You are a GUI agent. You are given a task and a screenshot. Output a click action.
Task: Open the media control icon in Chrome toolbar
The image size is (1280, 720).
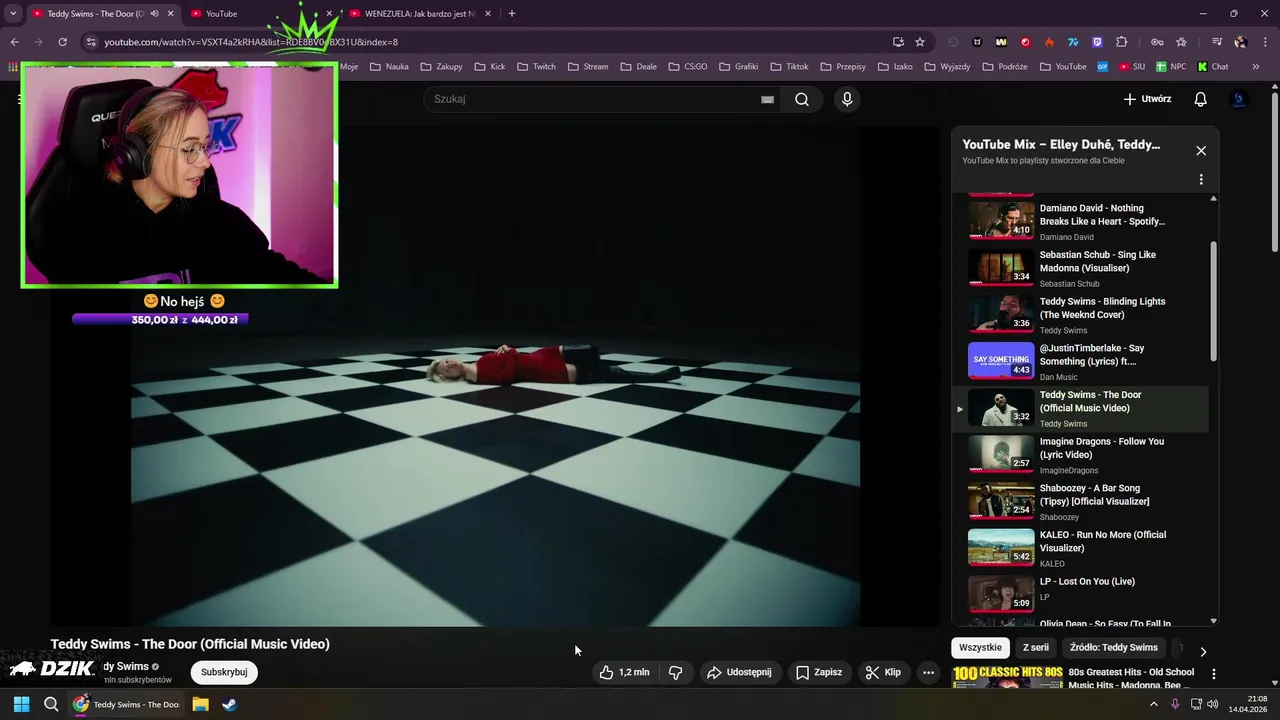pyautogui.click(x=1217, y=42)
